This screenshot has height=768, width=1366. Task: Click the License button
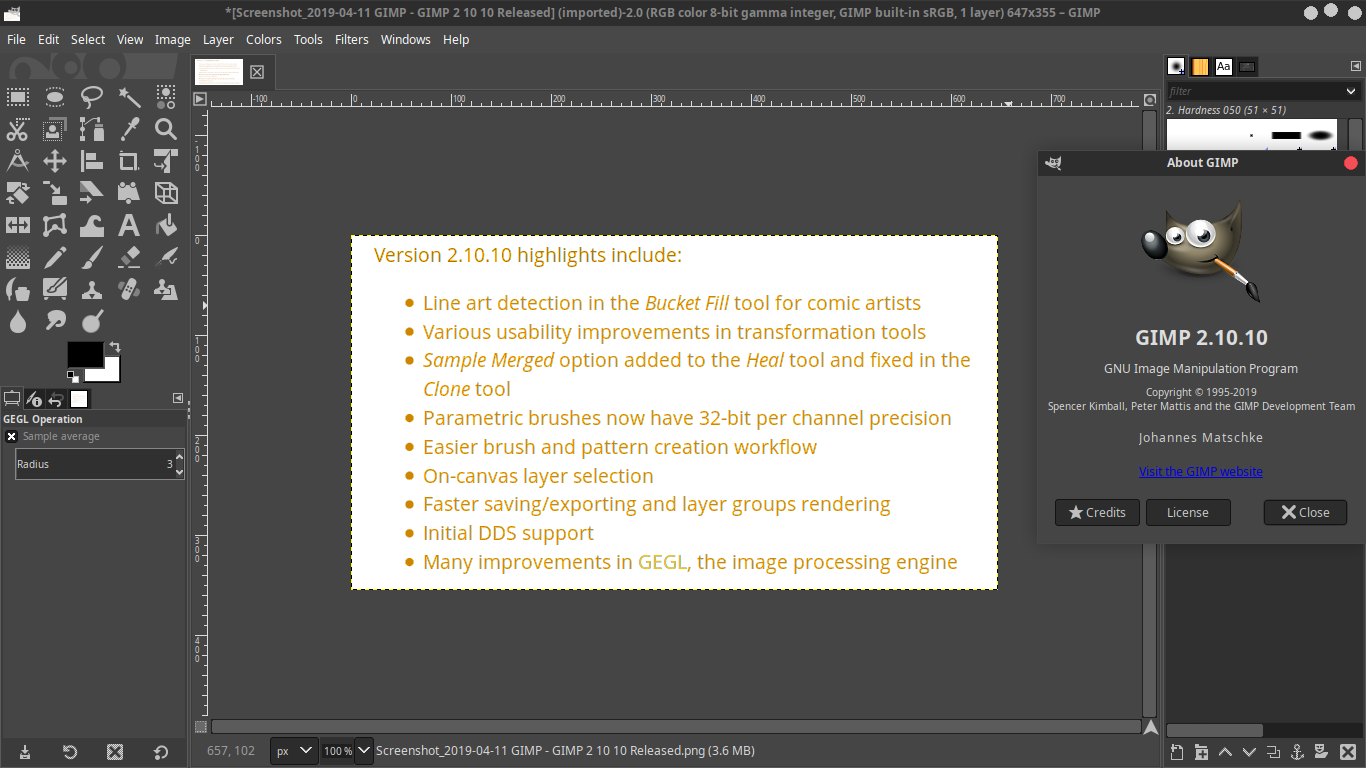(x=1188, y=512)
